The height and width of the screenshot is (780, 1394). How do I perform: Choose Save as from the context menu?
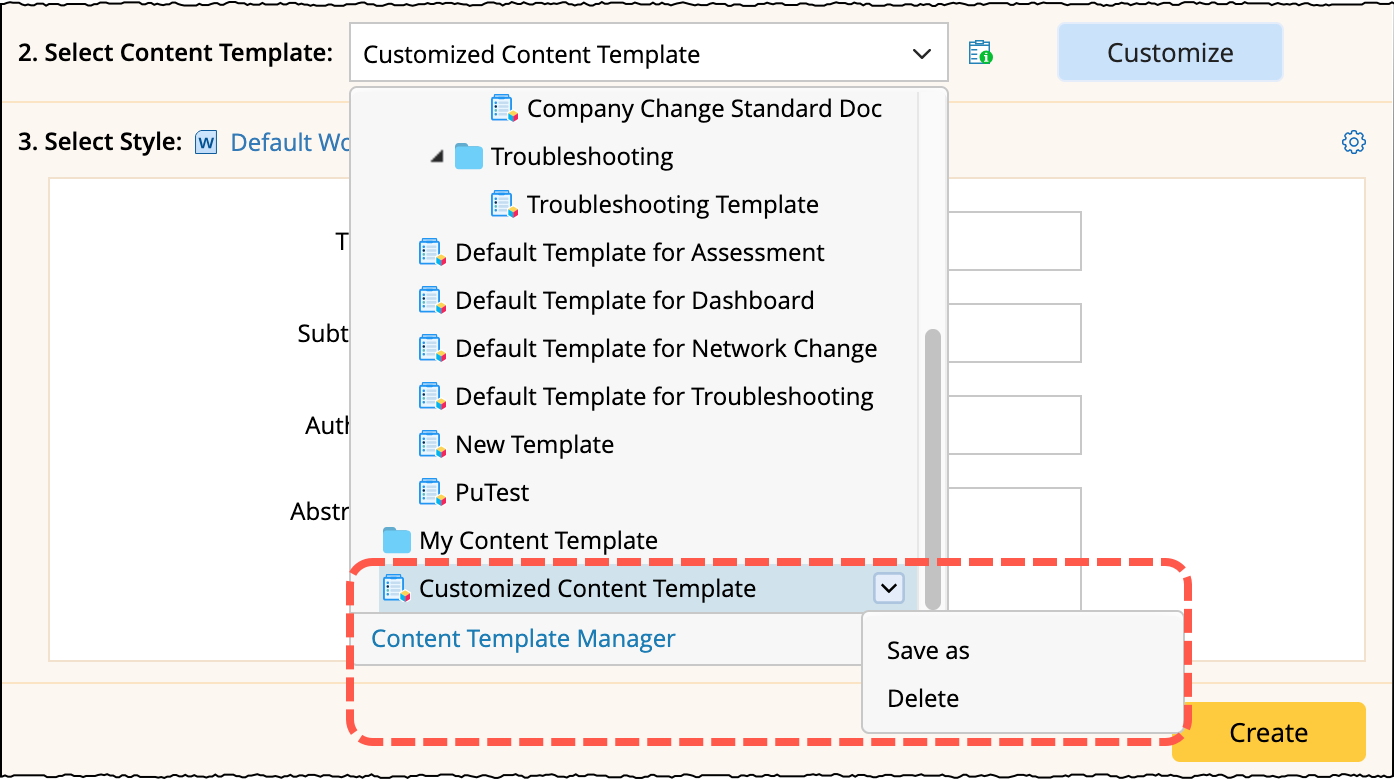click(928, 651)
